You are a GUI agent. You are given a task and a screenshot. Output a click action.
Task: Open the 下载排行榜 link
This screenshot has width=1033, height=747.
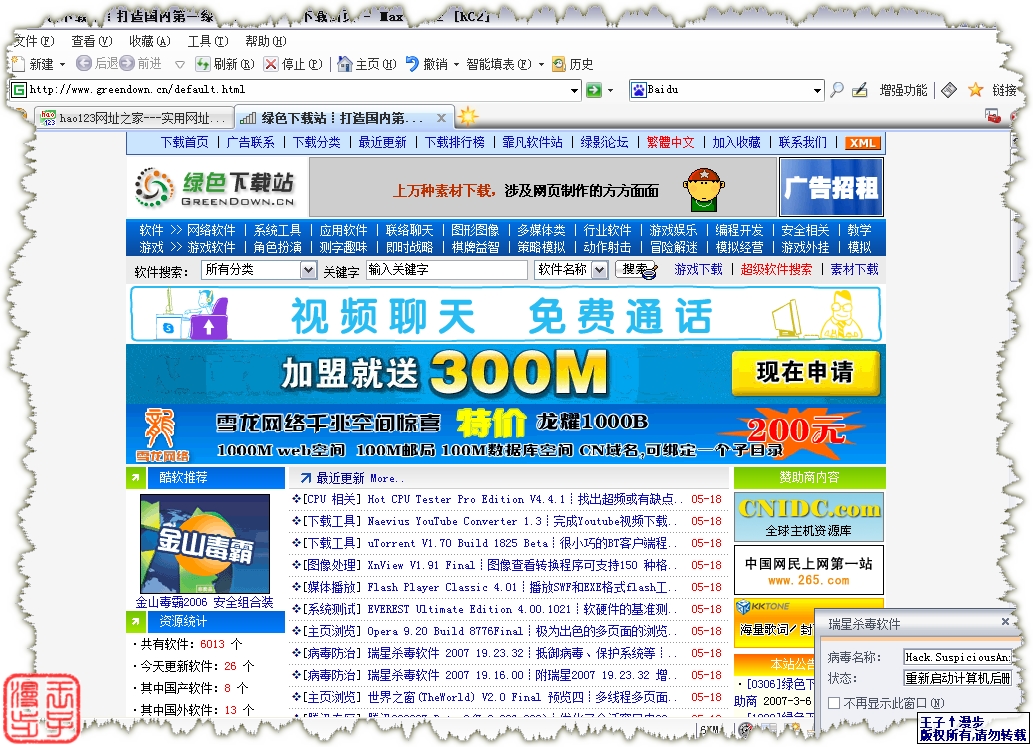pos(455,142)
